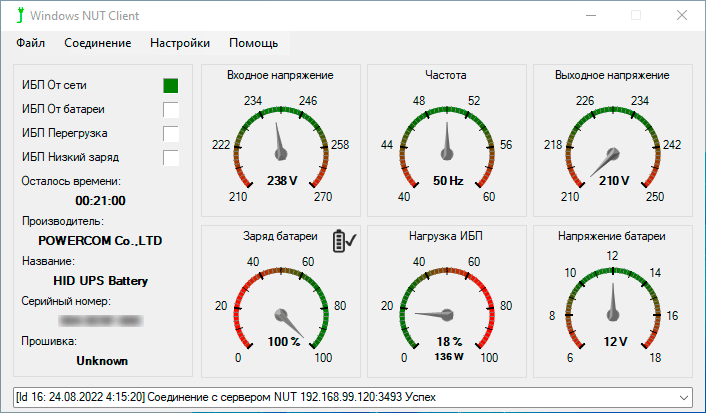Click the remaining time 00:21:00 value
The width and height of the screenshot is (706, 413).
click(100, 201)
